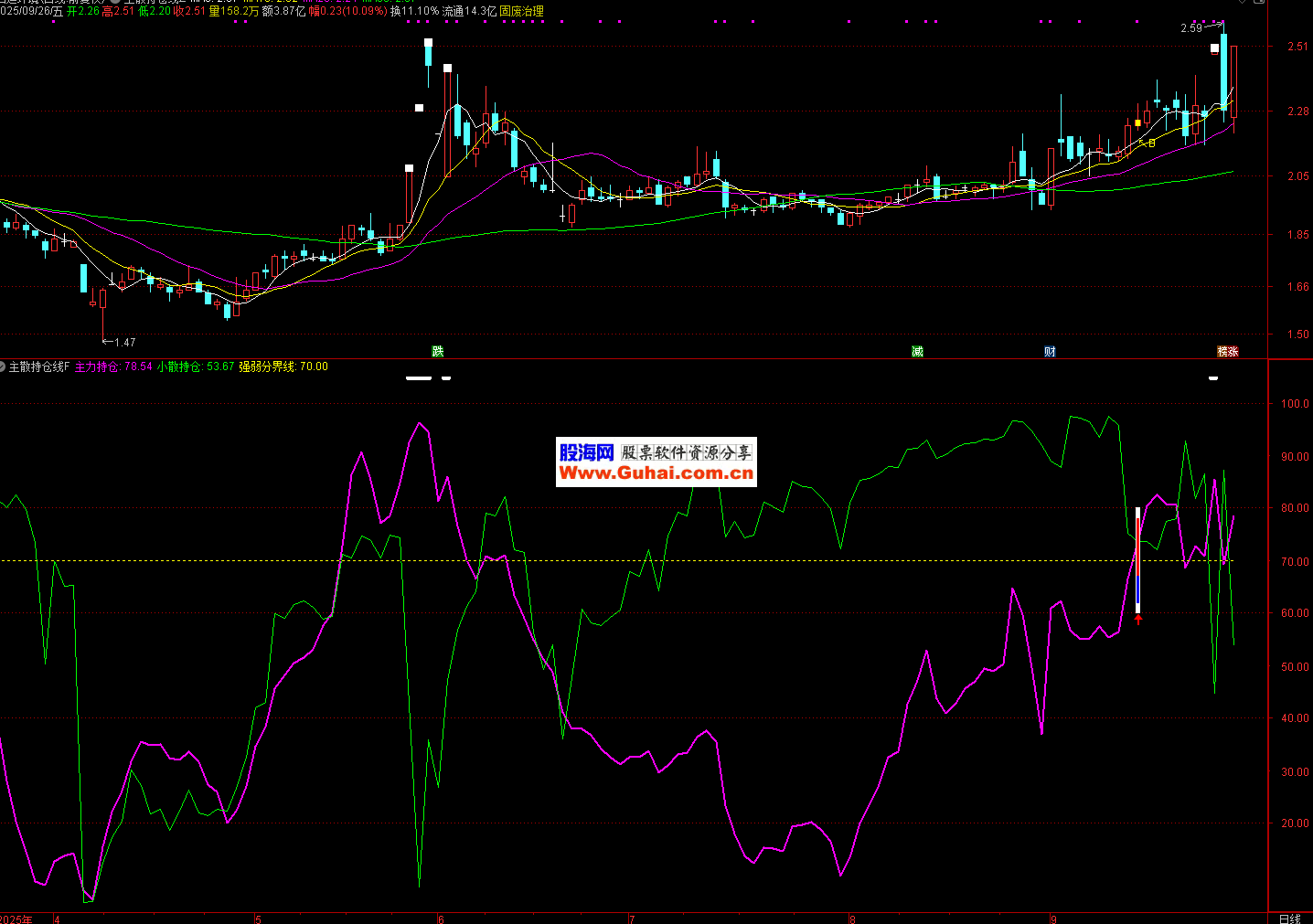Click the 幅0.23(10.09%) change value
The width and height of the screenshot is (1313, 924).
(x=347, y=11)
